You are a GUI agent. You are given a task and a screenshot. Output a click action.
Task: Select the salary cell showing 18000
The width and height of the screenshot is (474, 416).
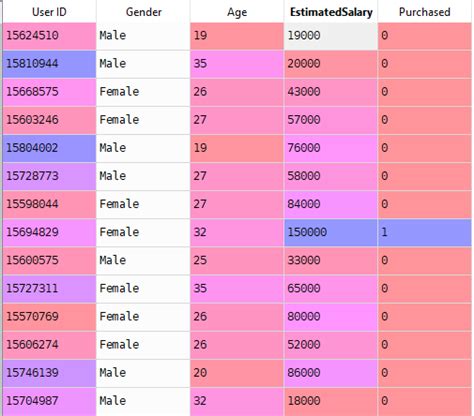pos(331,402)
